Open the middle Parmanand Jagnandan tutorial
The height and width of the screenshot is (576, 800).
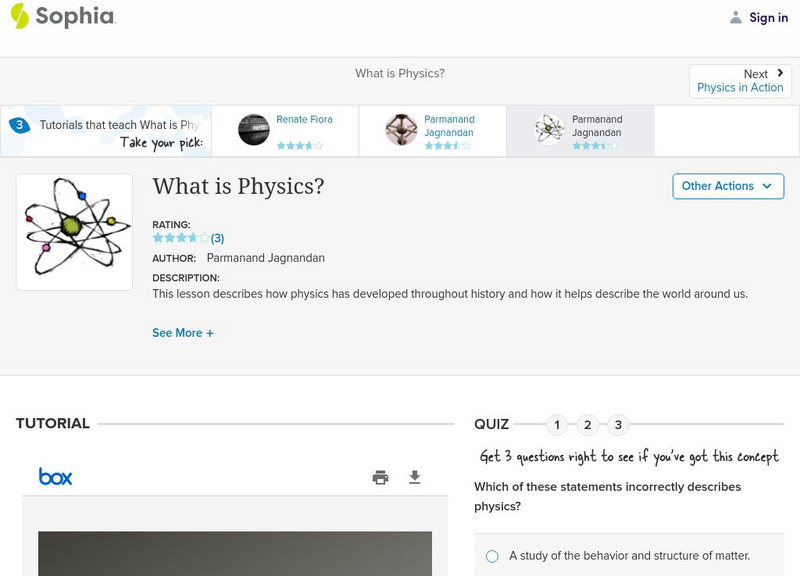coord(449,126)
